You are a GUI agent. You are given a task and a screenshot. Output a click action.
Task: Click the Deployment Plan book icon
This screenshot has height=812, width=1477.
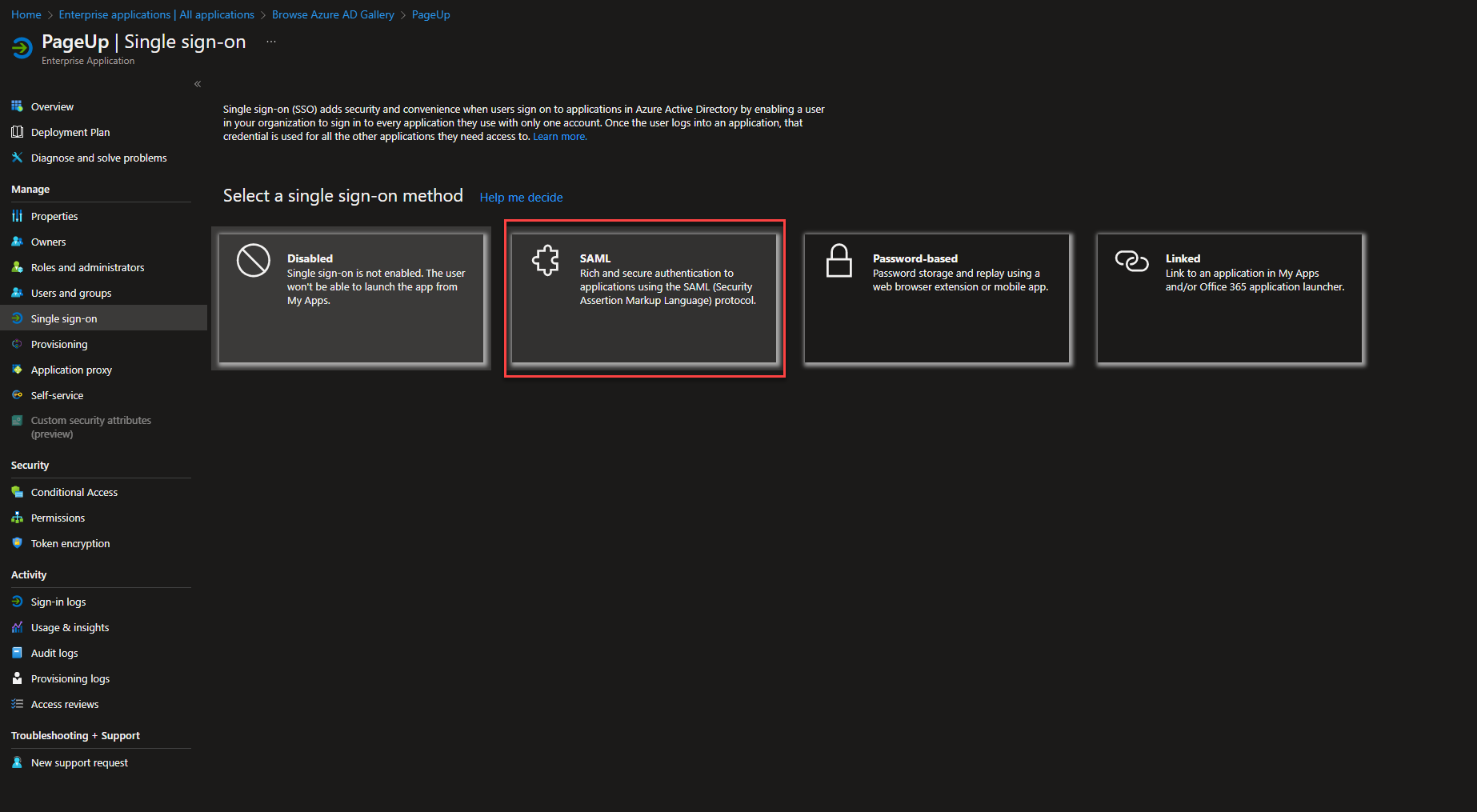(17, 132)
